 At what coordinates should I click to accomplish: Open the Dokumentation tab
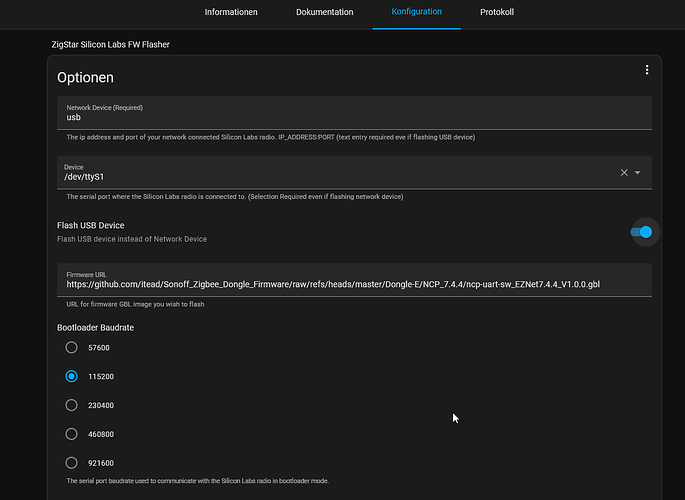tap(325, 12)
